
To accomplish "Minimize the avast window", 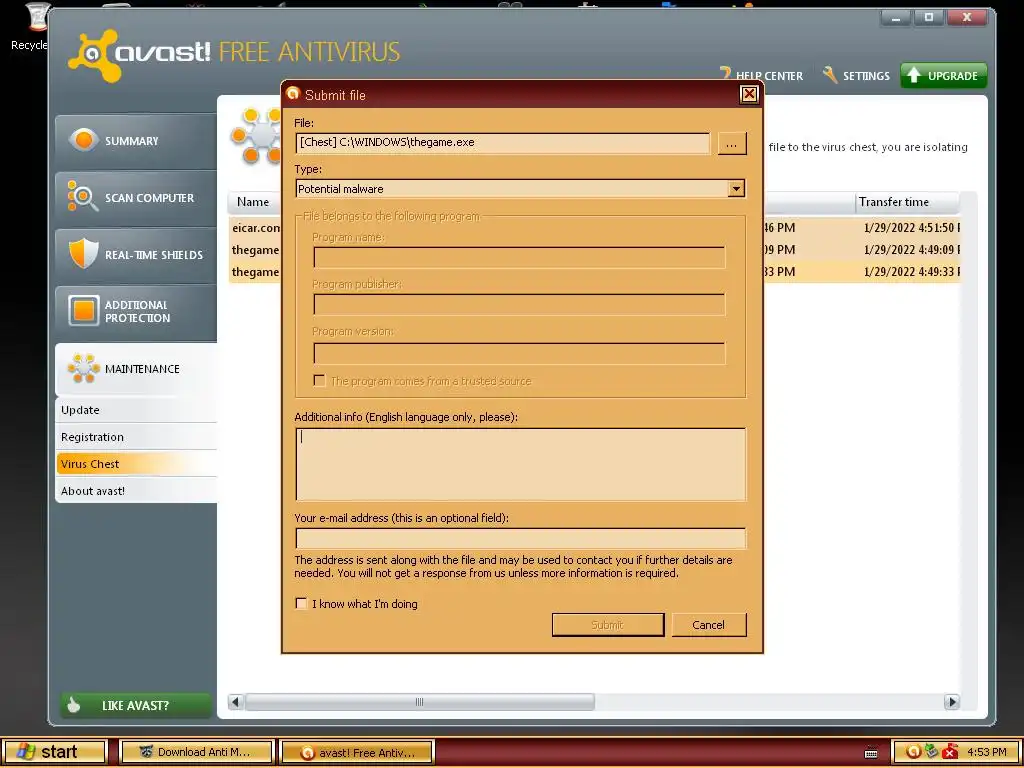I will click(x=896, y=18).
